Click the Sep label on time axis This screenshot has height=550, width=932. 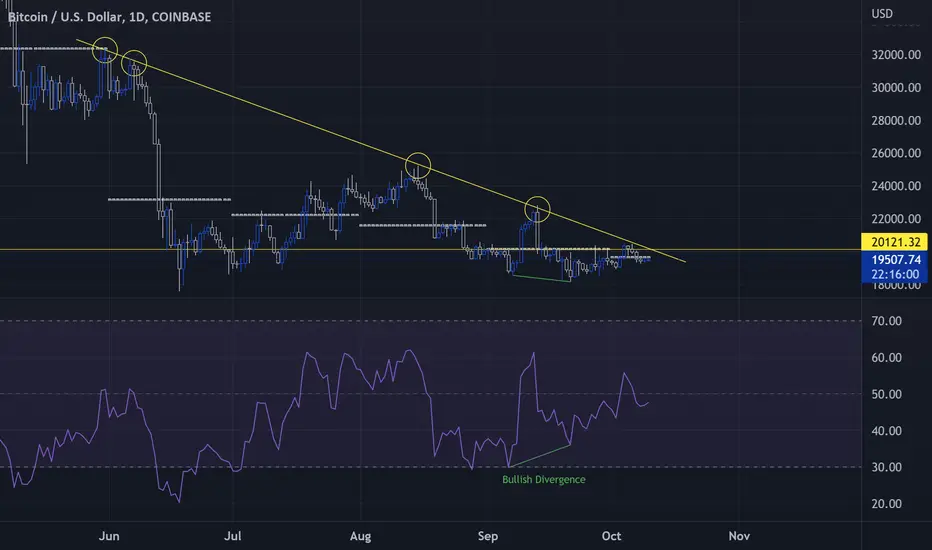(x=487, y=536)
